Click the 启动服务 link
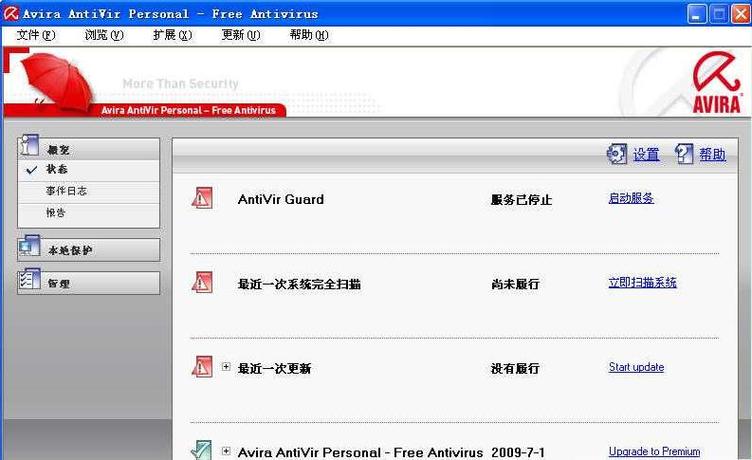 [631, 198]
